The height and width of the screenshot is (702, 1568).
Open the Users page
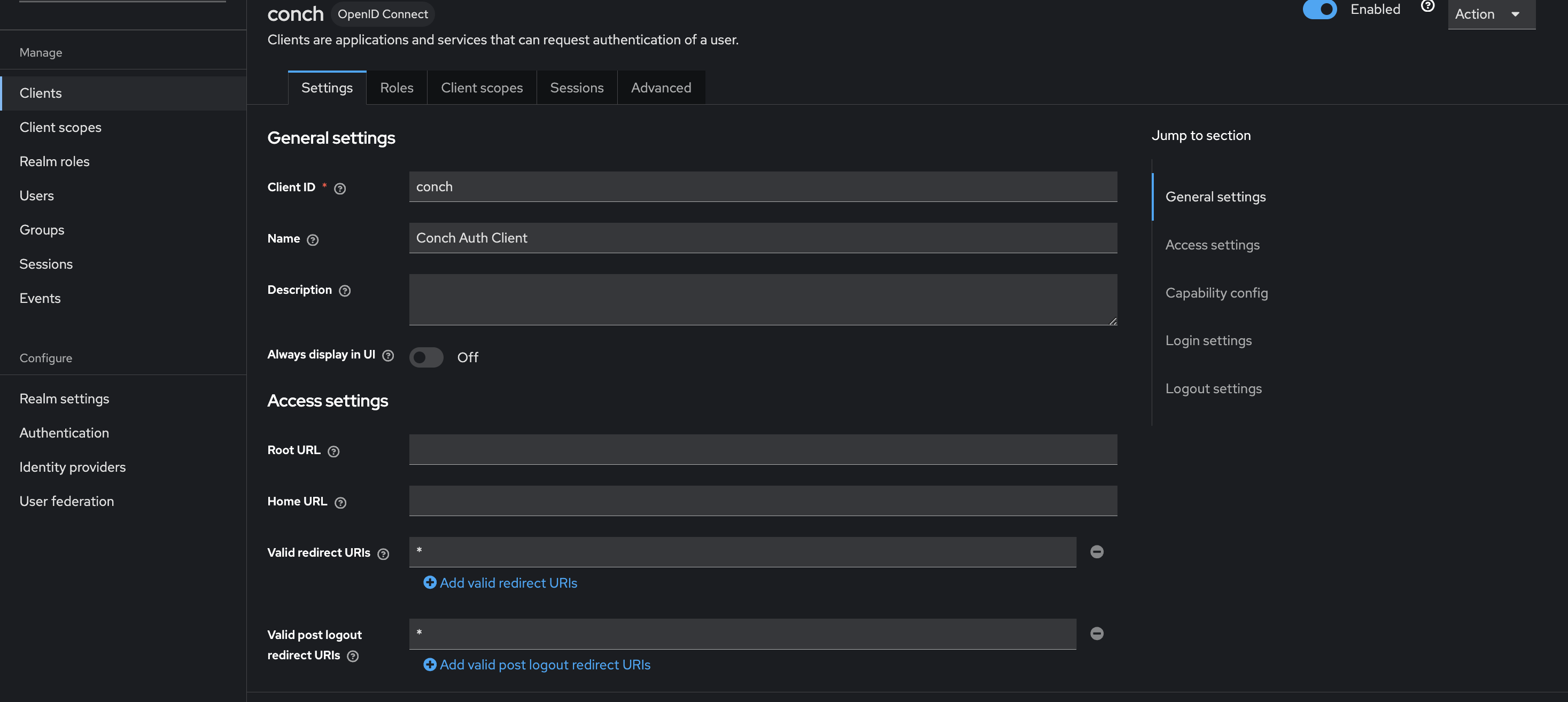(x=123, y=196)
